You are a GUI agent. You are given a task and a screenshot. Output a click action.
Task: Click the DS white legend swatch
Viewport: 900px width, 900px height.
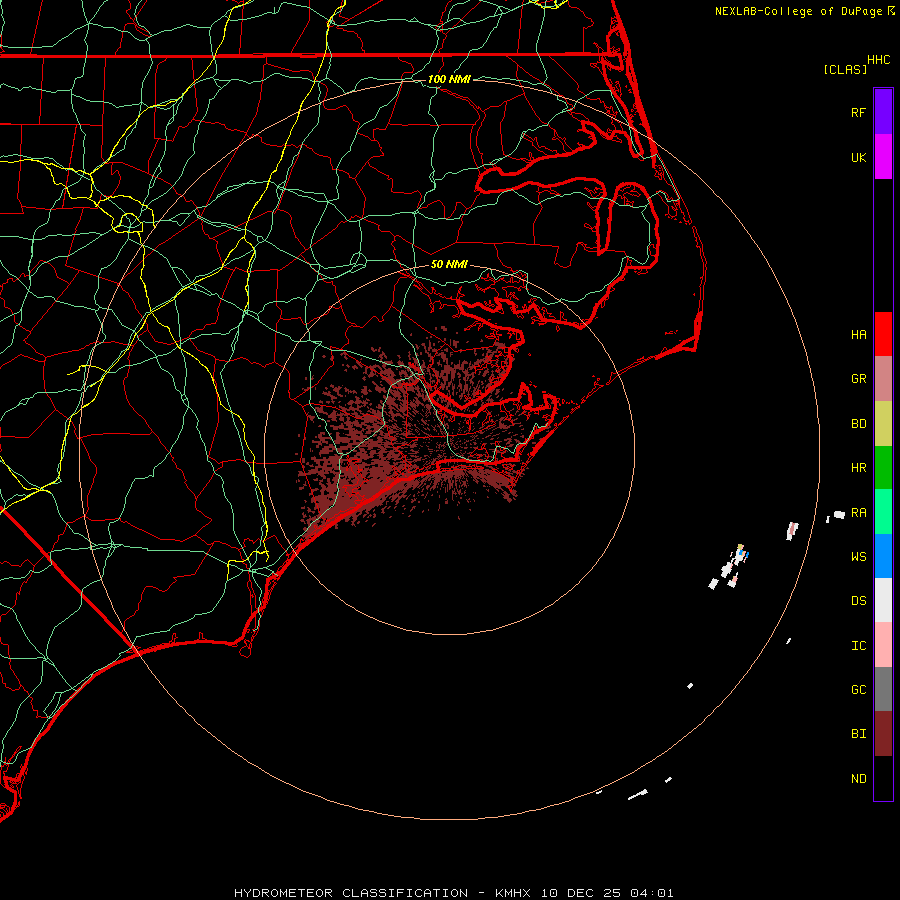[883, 600]
